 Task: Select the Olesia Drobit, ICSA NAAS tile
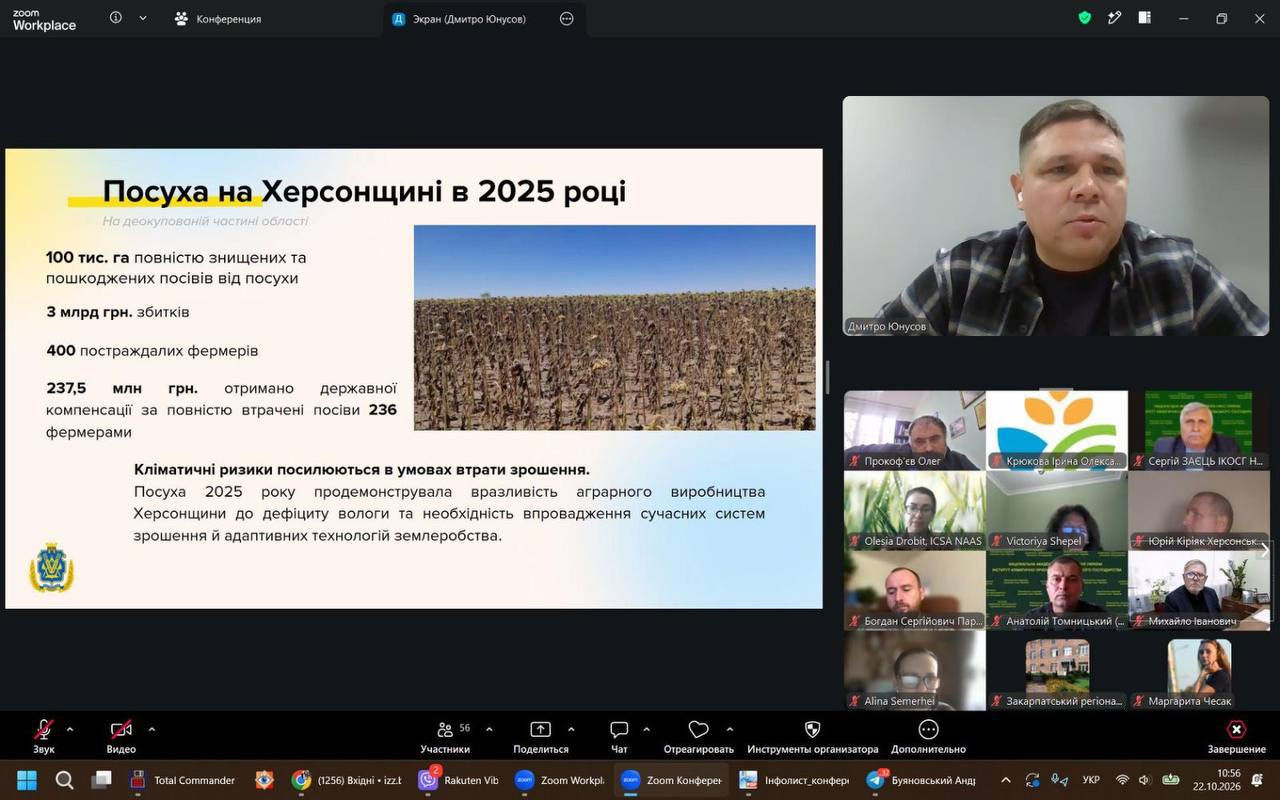(x=915, y=510)
